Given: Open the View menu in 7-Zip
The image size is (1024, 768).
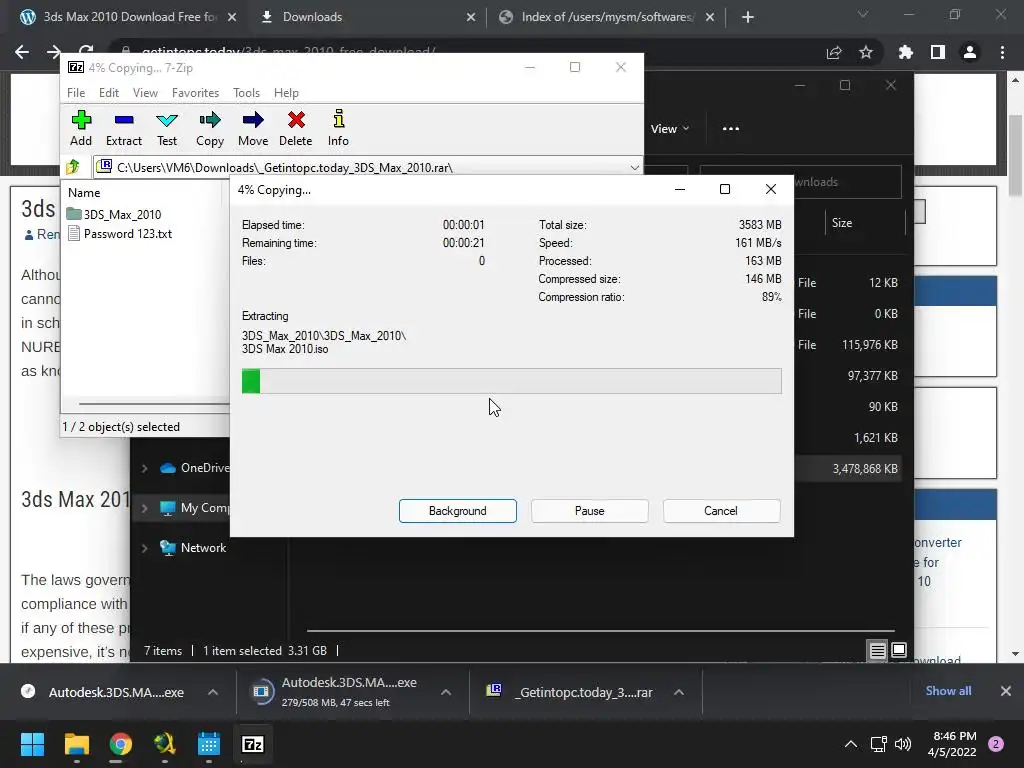Looking at the screenshot, I should [145, 93].
